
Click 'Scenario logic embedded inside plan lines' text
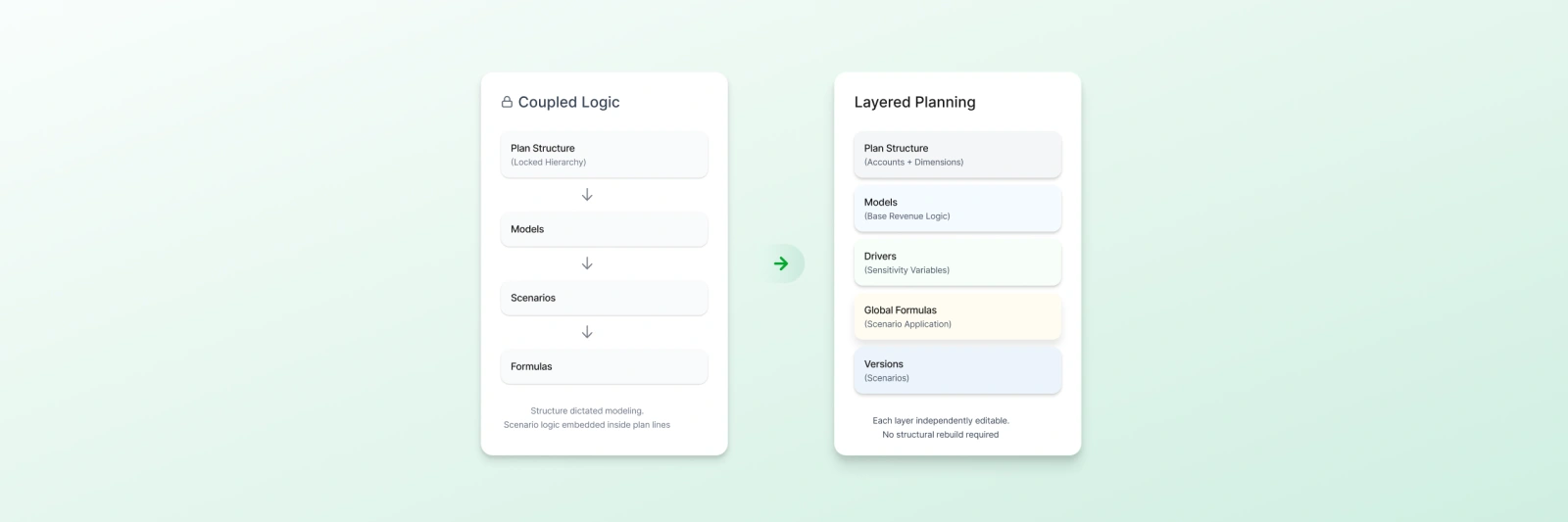tap(587, 425)
